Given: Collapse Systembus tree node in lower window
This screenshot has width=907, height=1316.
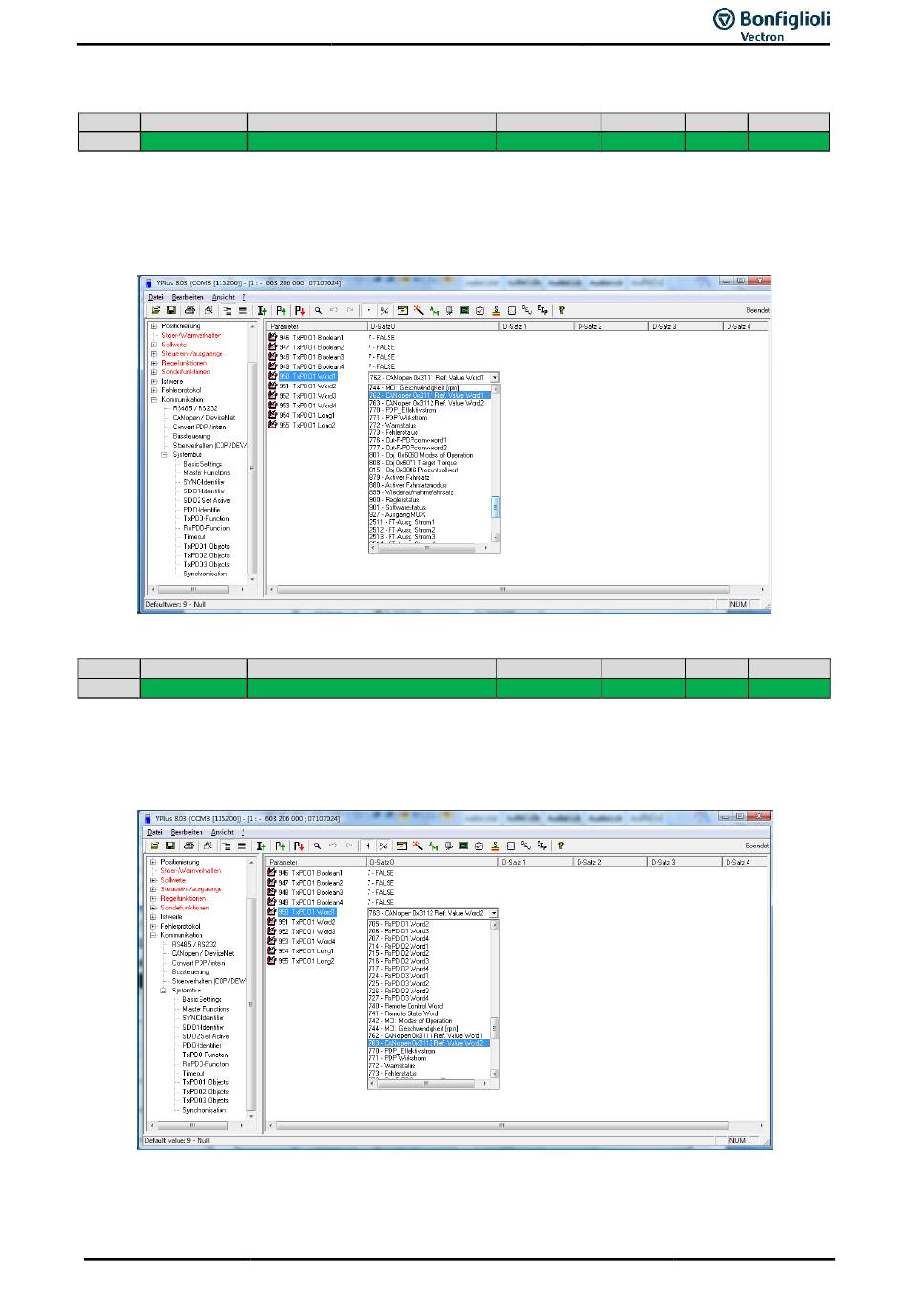Looking at the screenshot, I should click(163, 991).
